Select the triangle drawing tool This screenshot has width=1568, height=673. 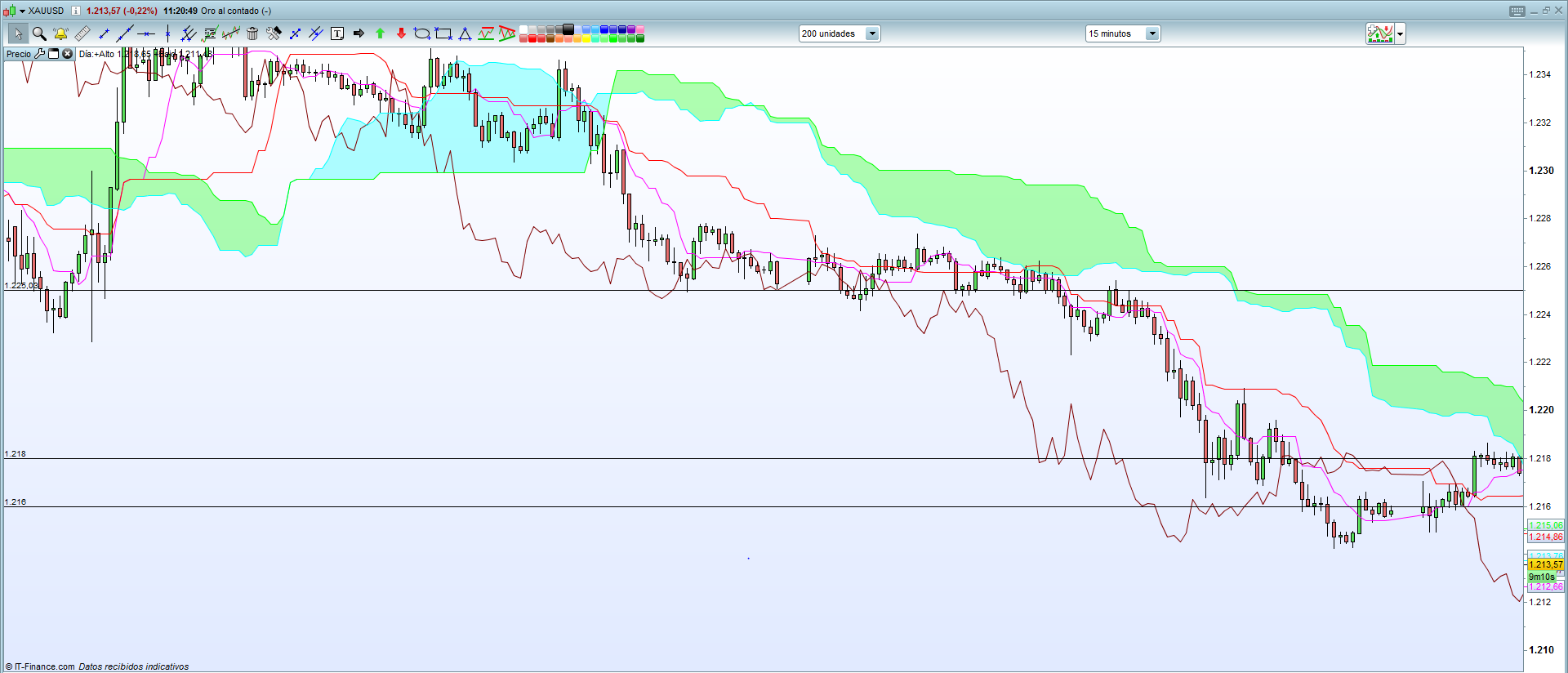pyautogui.click(x=465, y=33)
